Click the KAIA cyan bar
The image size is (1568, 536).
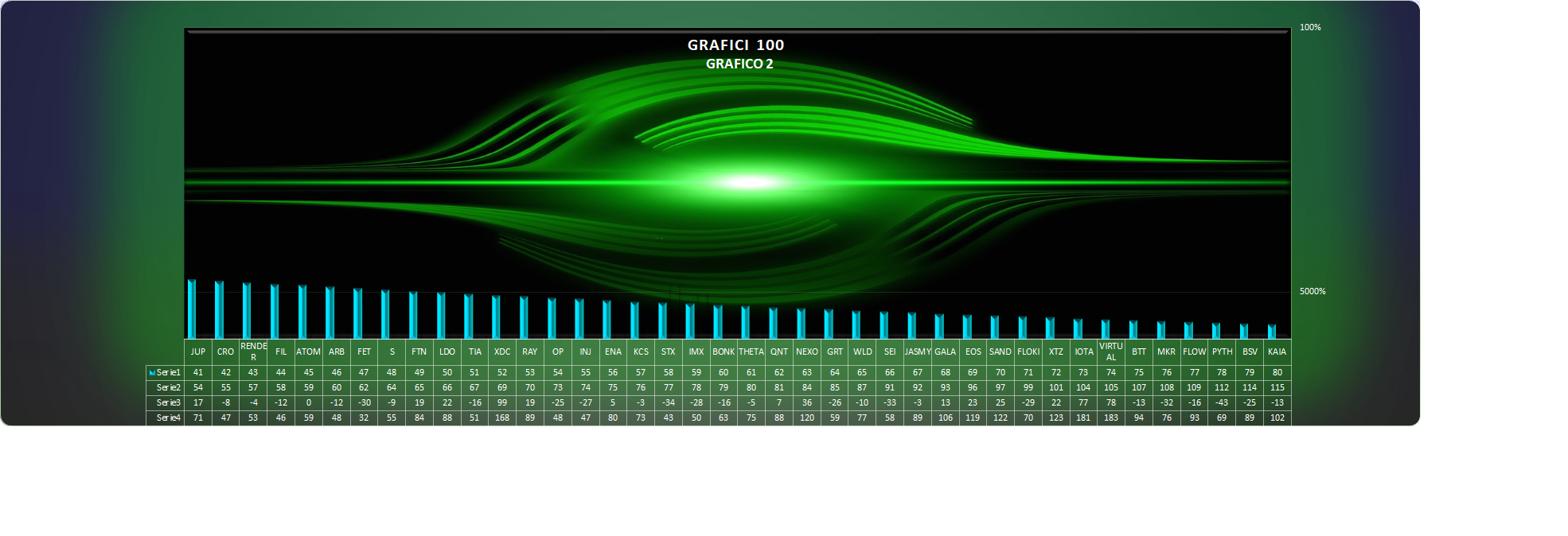[x=1272, y=331]
